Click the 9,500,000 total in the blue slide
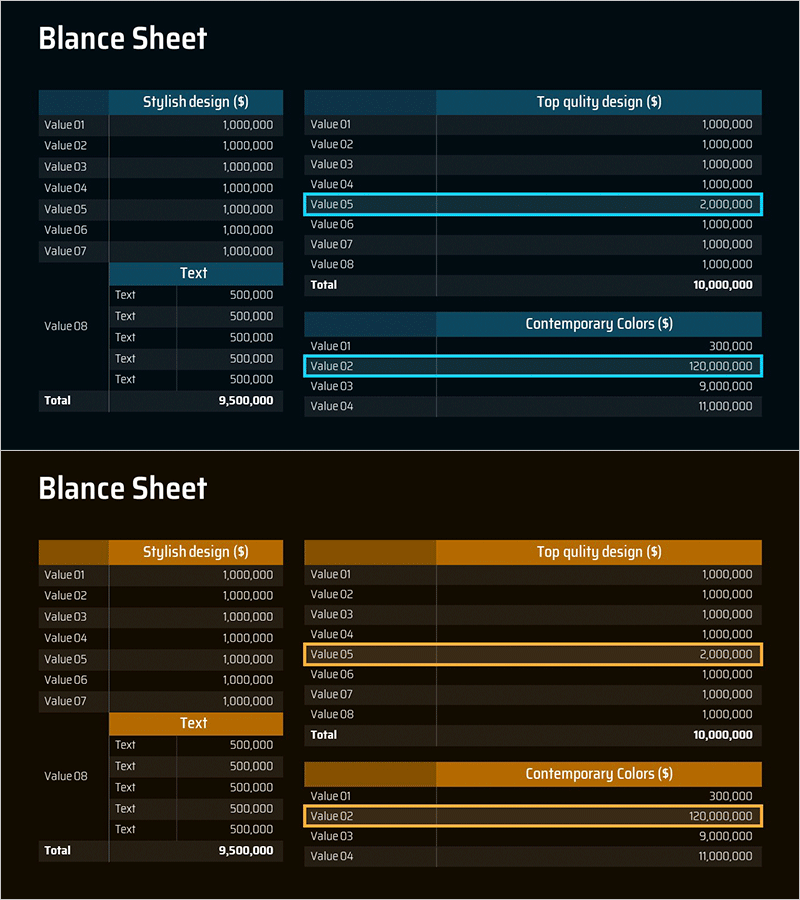 [x=245, y=401]
